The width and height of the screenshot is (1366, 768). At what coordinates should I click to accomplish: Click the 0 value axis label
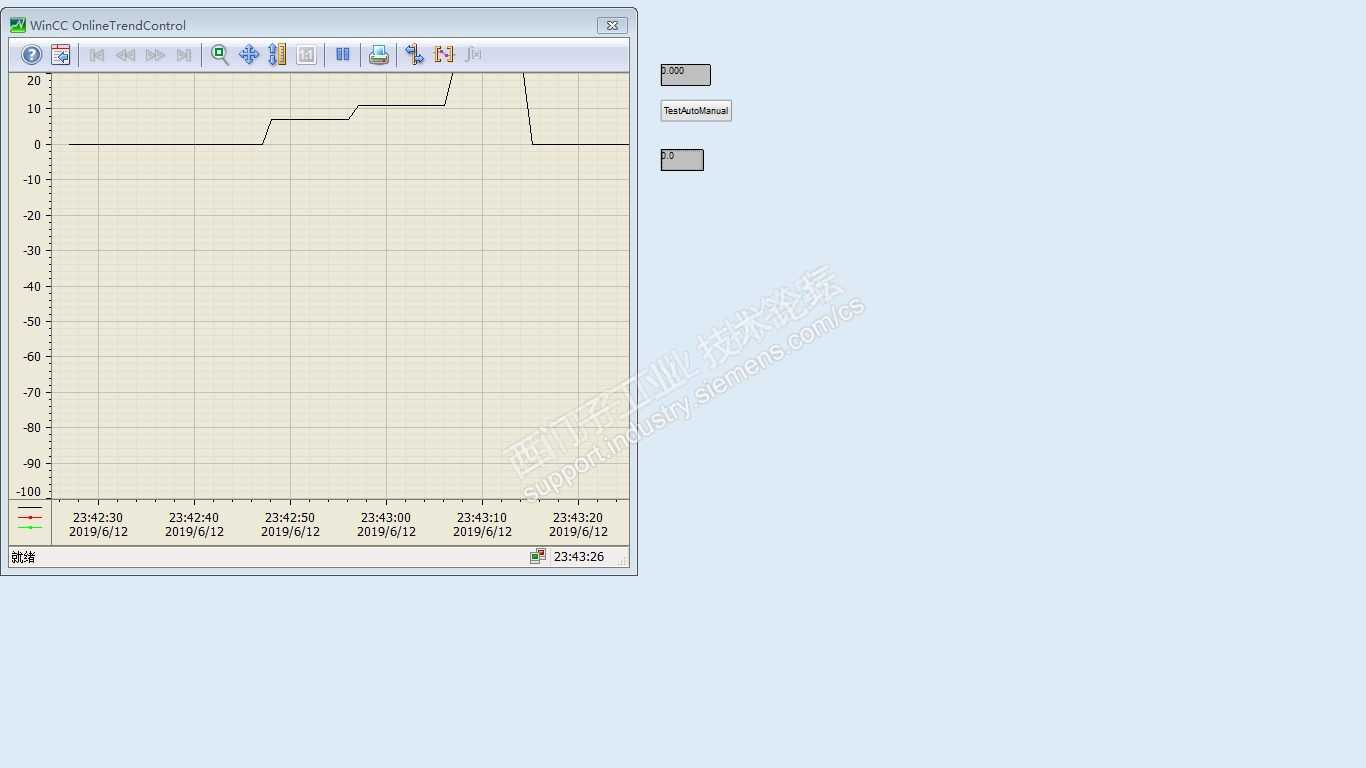pyautogui.click(x=38, y=144)
